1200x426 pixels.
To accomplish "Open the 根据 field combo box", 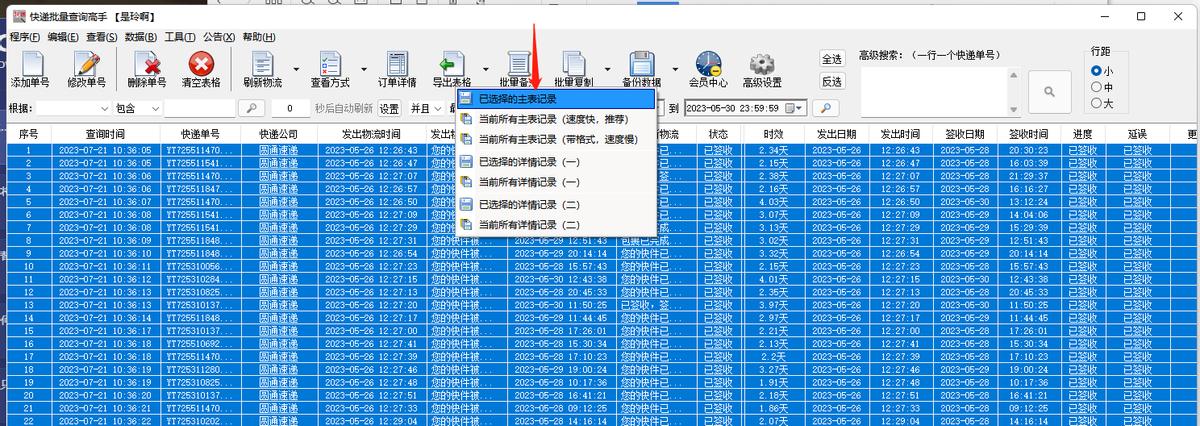I will click(73, 108).
